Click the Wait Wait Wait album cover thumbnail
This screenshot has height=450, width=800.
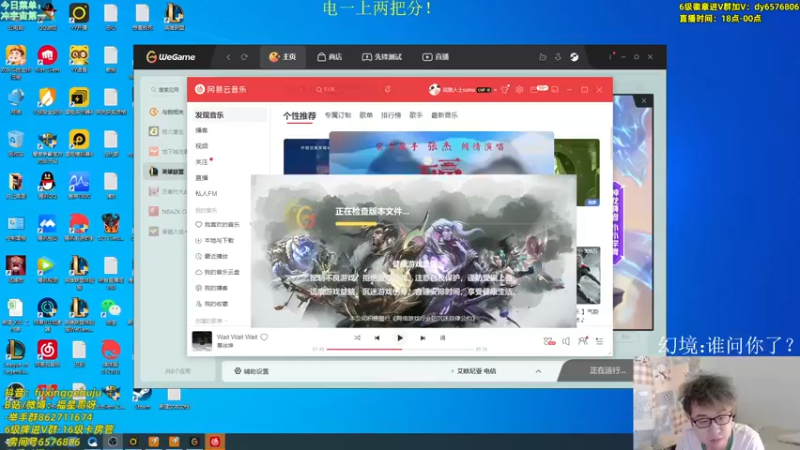[202, 341]
